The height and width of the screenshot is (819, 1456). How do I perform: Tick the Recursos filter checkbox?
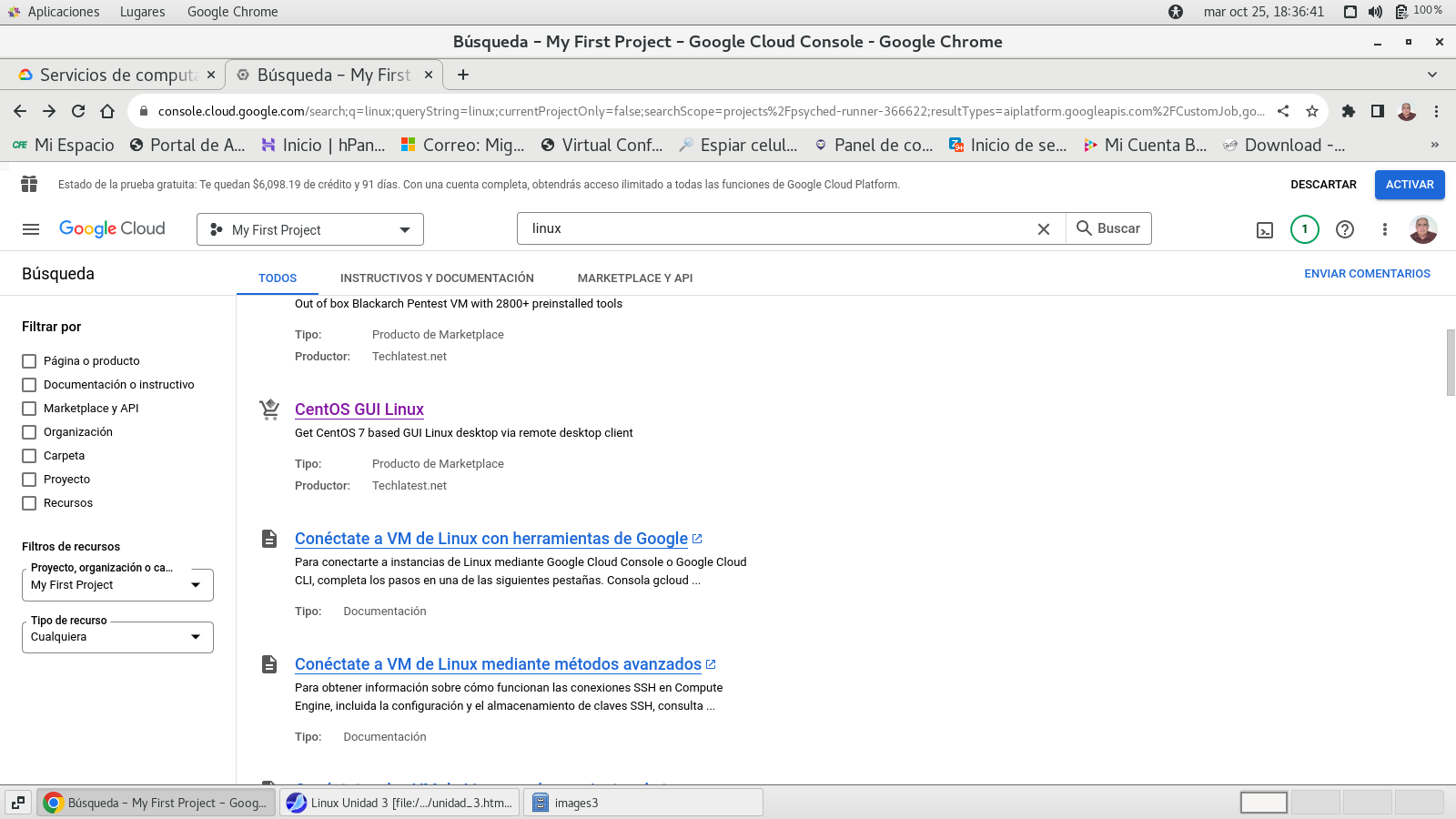click(x=29, y=503)
